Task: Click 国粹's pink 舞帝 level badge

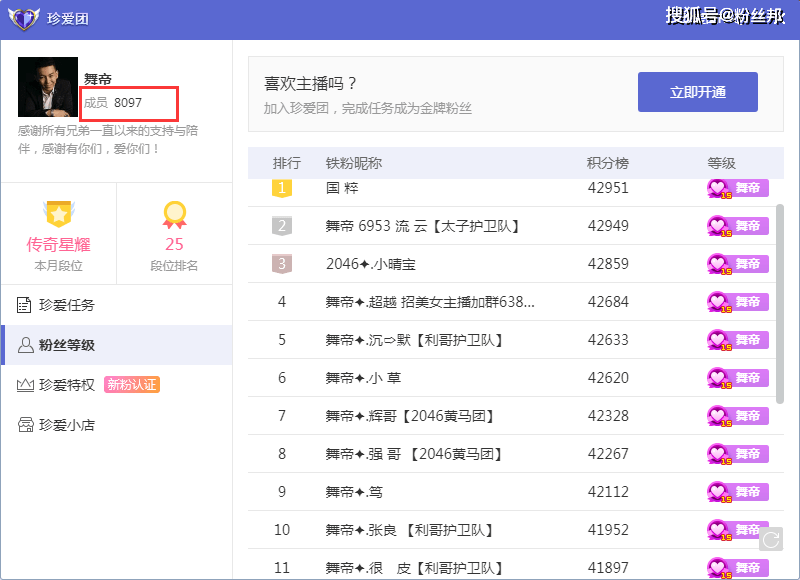Action: [x=738, y=188]
